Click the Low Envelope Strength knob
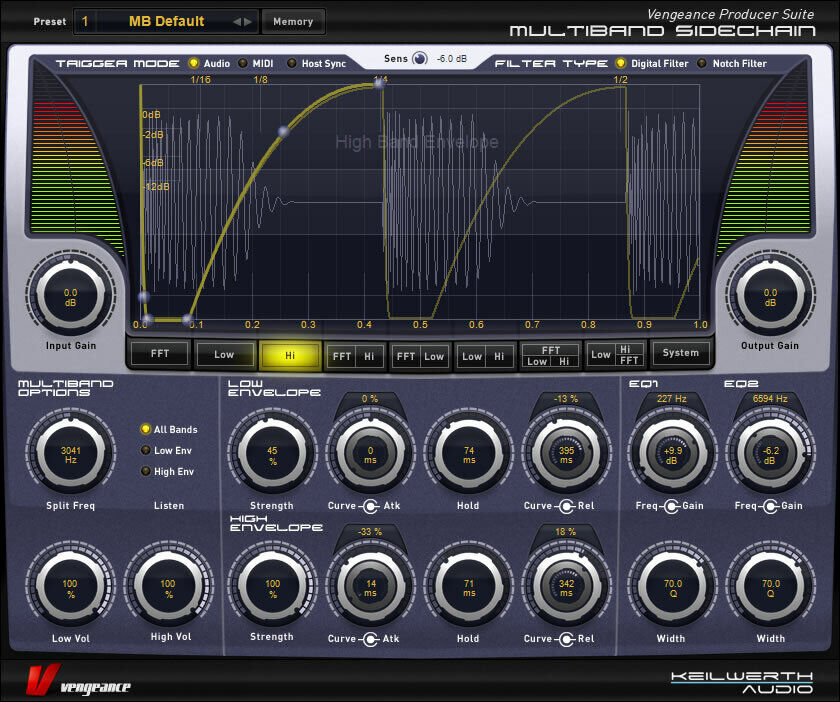Image resolution: width=840 pixels, height=702 pixels. coord(272,454)
